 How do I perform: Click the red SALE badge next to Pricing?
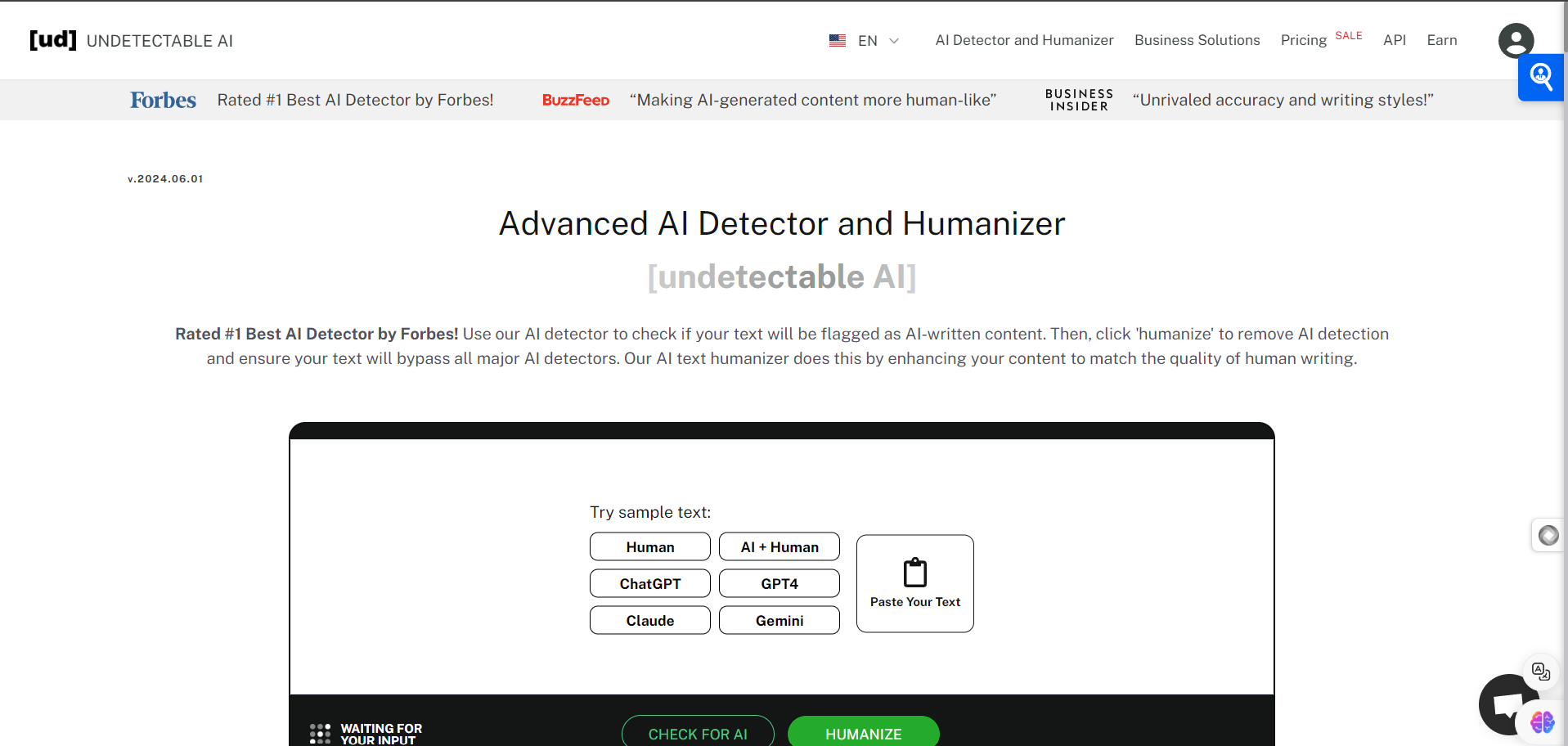[1348, 35]
